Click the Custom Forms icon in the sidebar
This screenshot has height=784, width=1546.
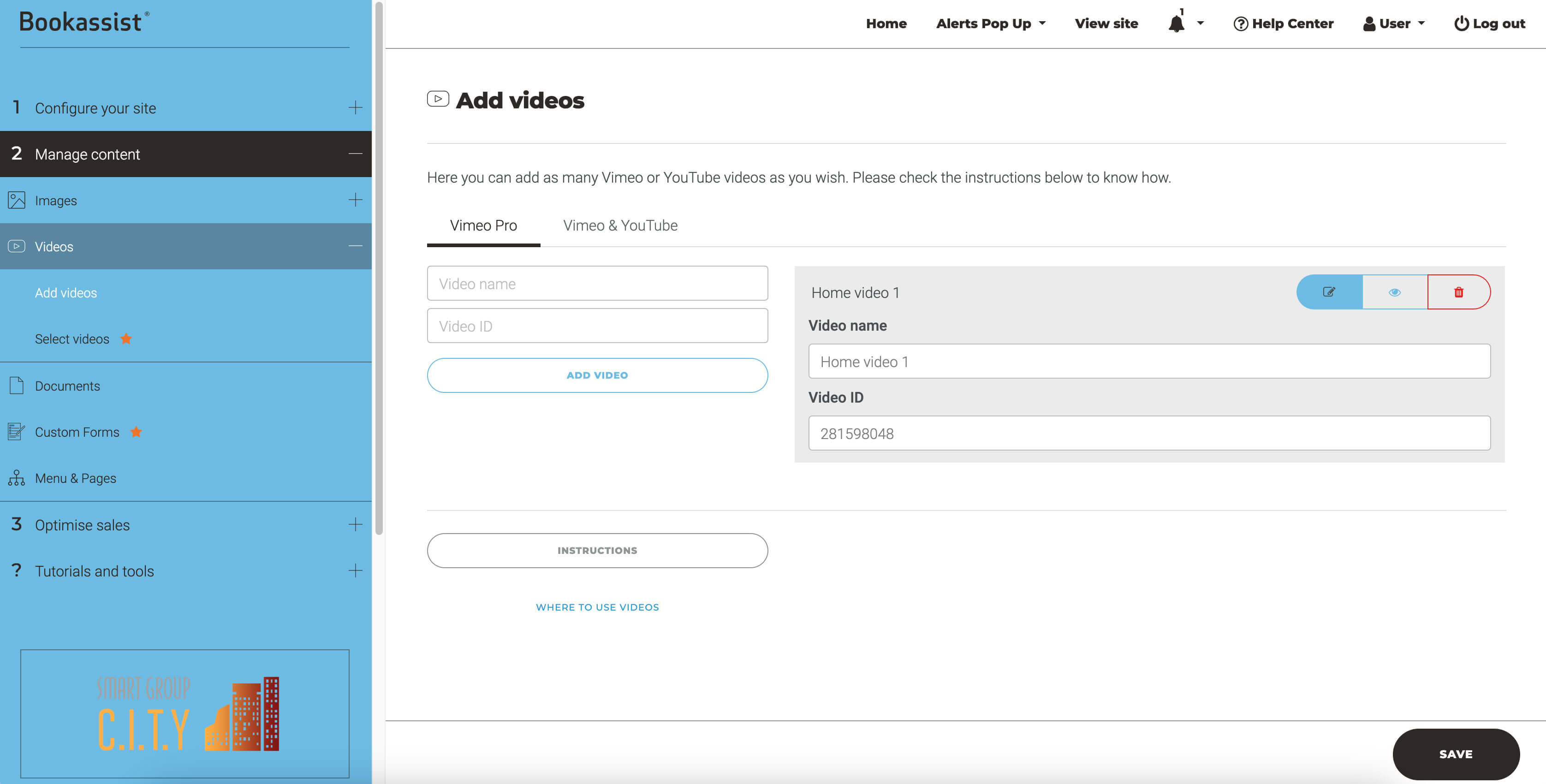(16, 432)
